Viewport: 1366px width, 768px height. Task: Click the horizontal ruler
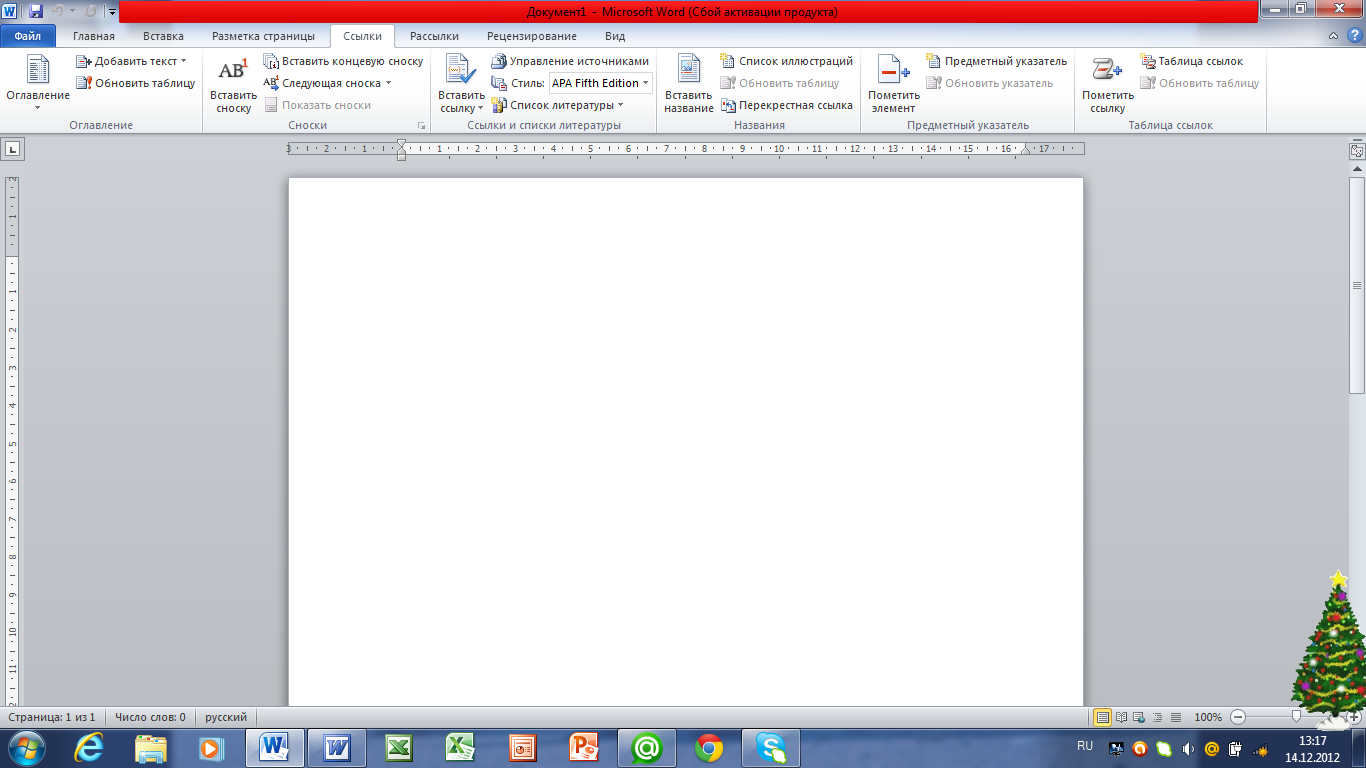tap(686, 149)
